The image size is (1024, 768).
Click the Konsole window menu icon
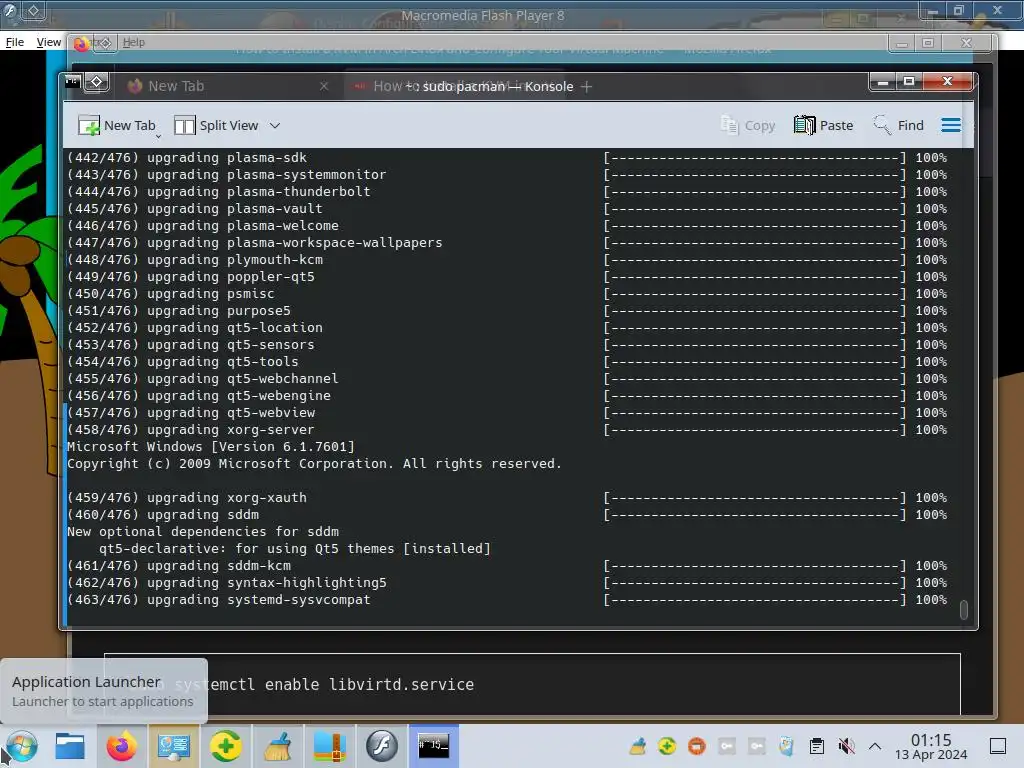(x=72, y=82)
